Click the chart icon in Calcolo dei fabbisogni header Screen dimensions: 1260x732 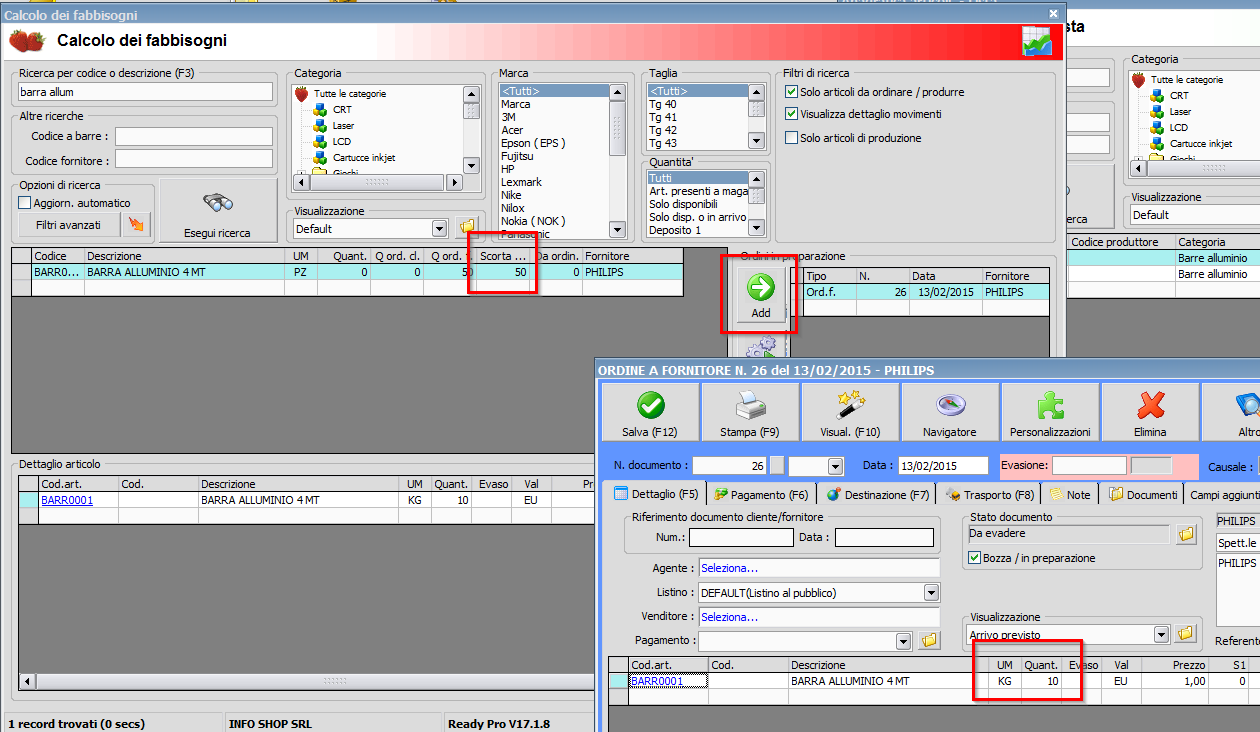[x=1036, y=41]
